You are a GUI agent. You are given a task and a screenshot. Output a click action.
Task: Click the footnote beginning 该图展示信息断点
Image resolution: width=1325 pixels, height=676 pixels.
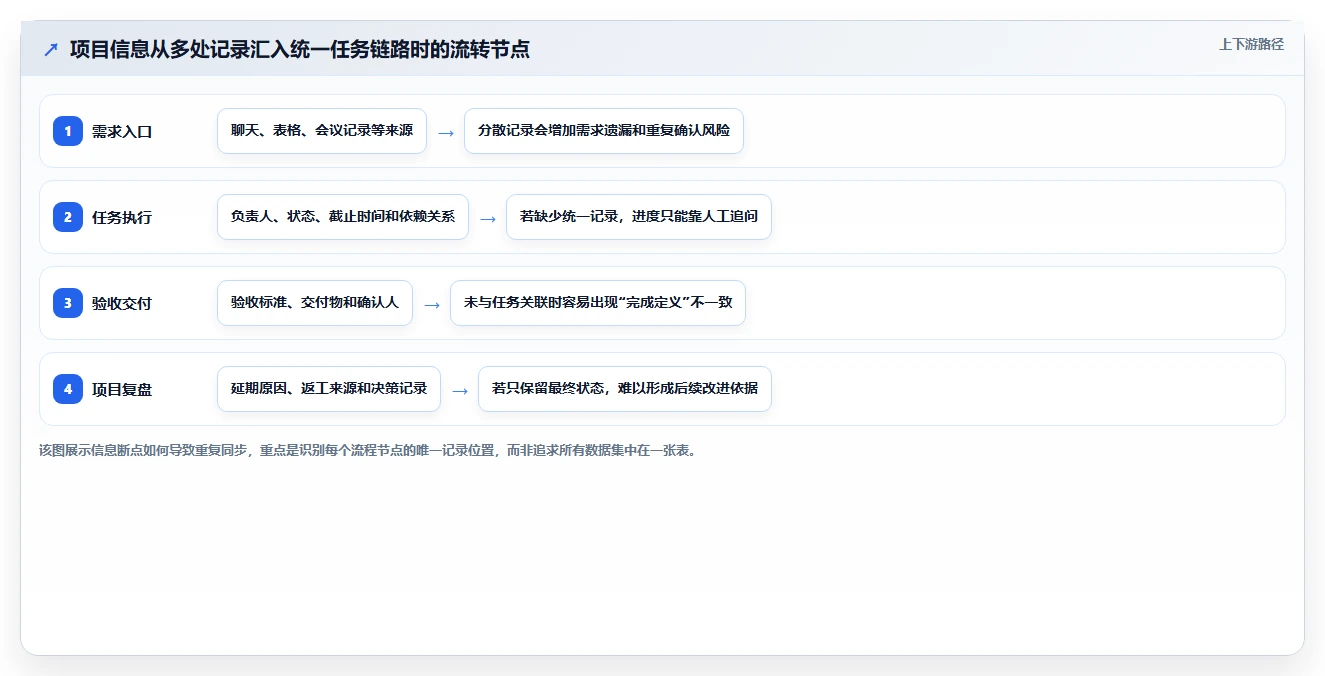(x=368, y=450)
